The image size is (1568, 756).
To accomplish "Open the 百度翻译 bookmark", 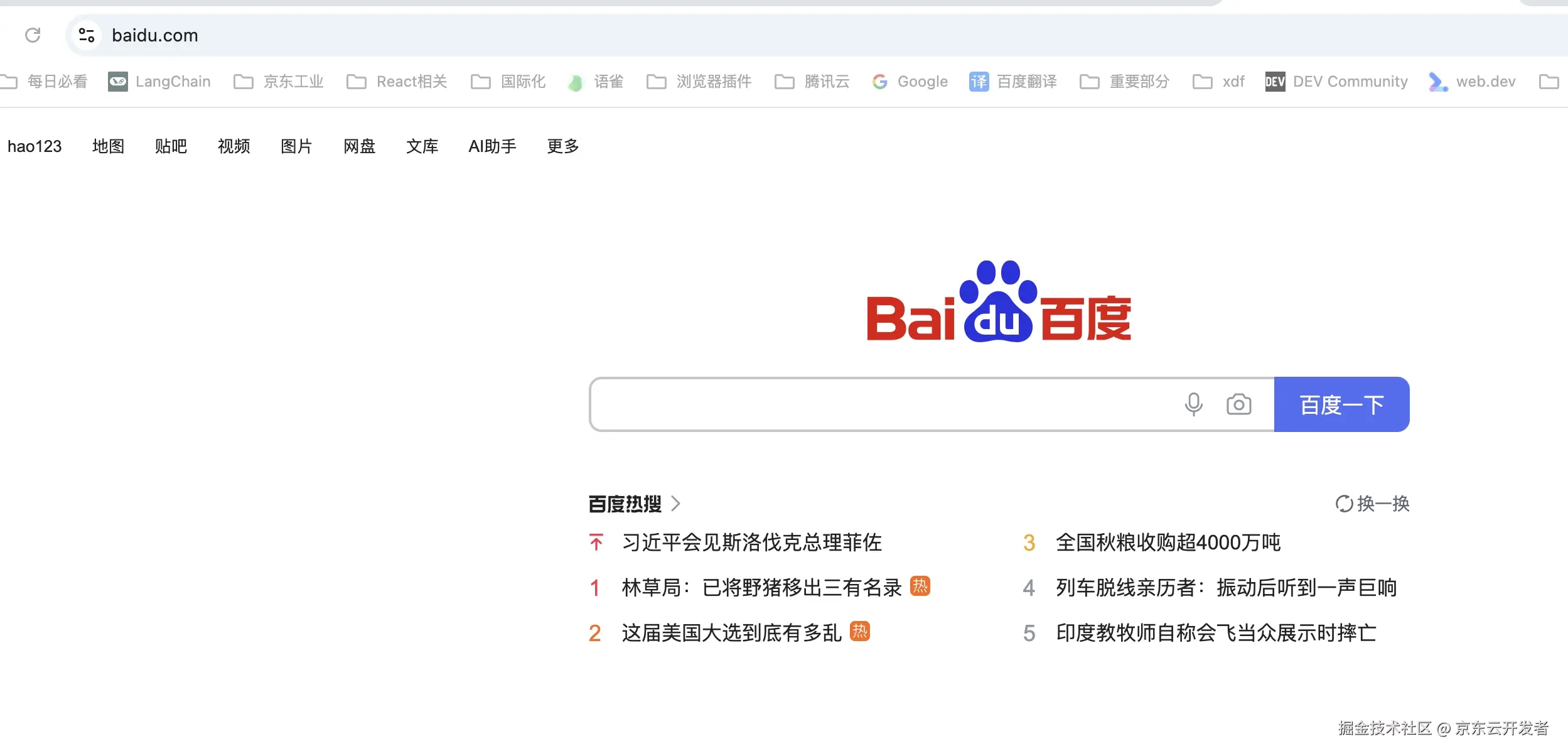I will (x=1013, y=82).
